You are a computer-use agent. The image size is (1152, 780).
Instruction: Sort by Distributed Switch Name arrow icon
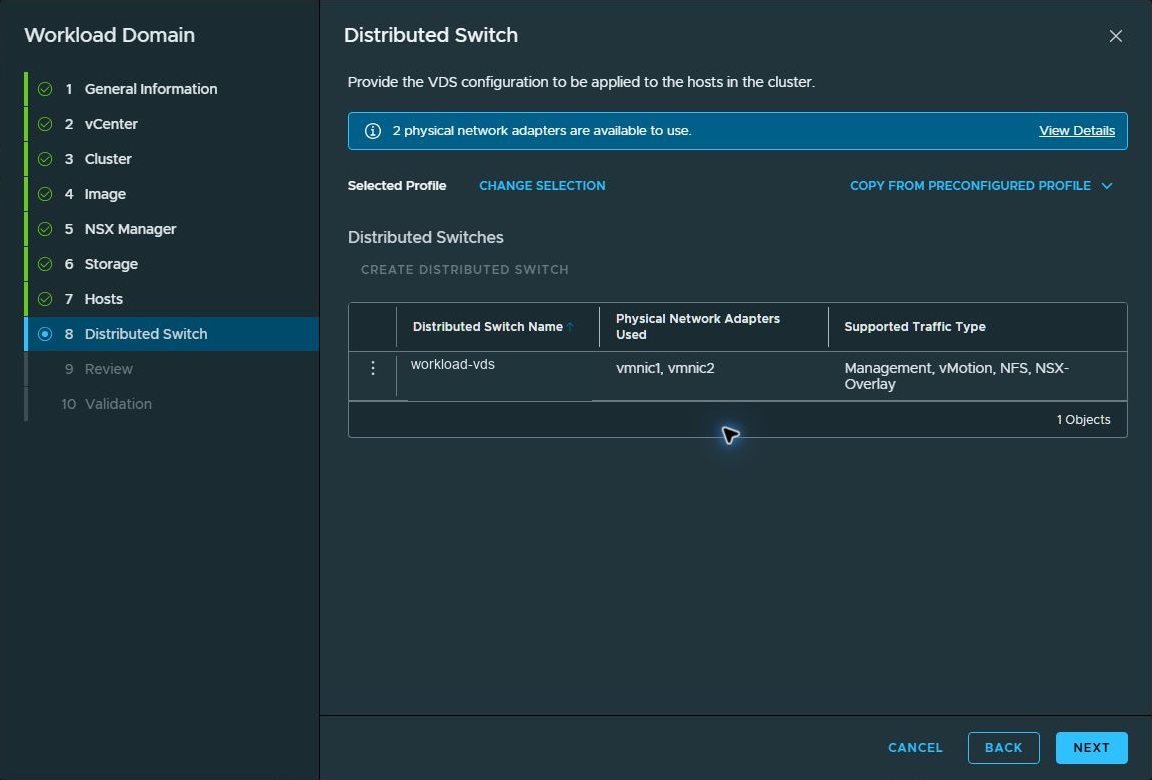click(x=570, y=327)
